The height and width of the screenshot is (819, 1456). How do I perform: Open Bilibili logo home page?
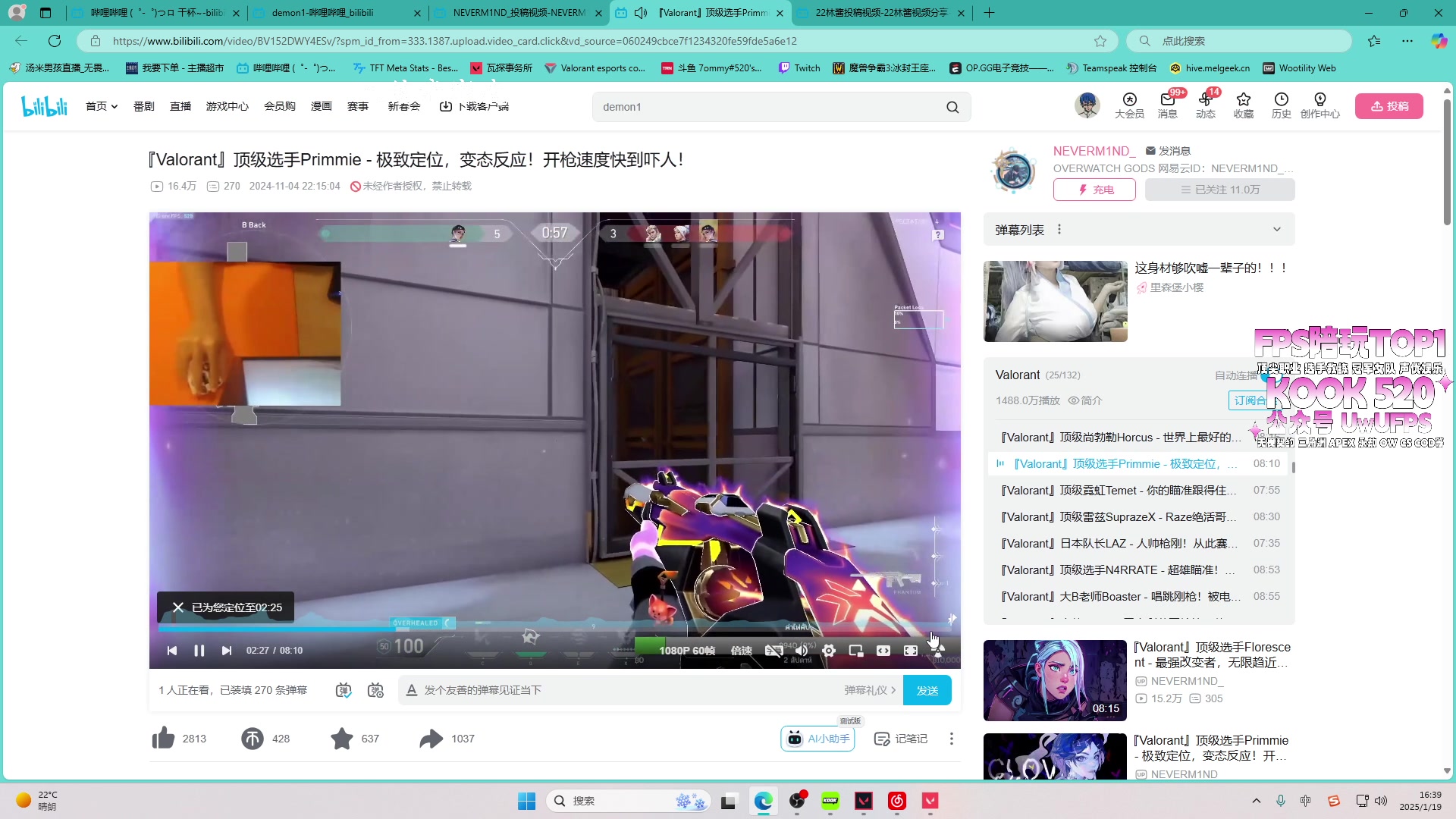(x=45, y=106)
